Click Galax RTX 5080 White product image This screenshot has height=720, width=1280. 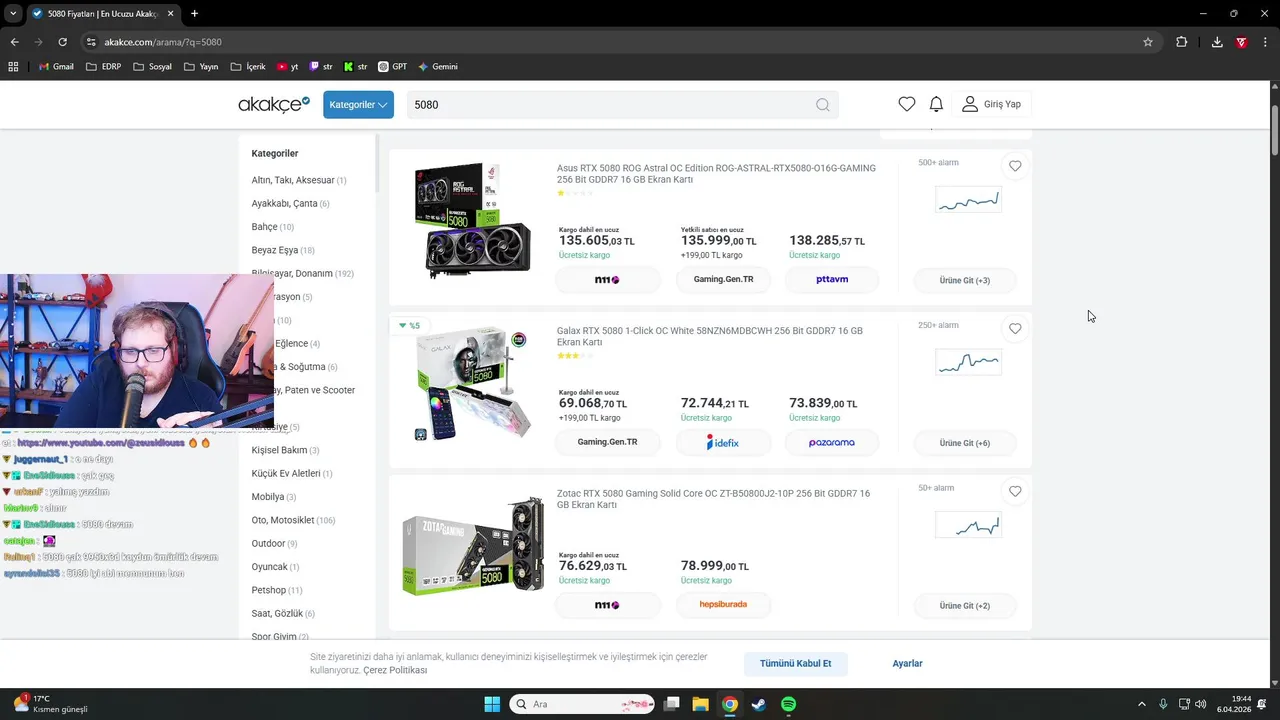pos(472,384)
